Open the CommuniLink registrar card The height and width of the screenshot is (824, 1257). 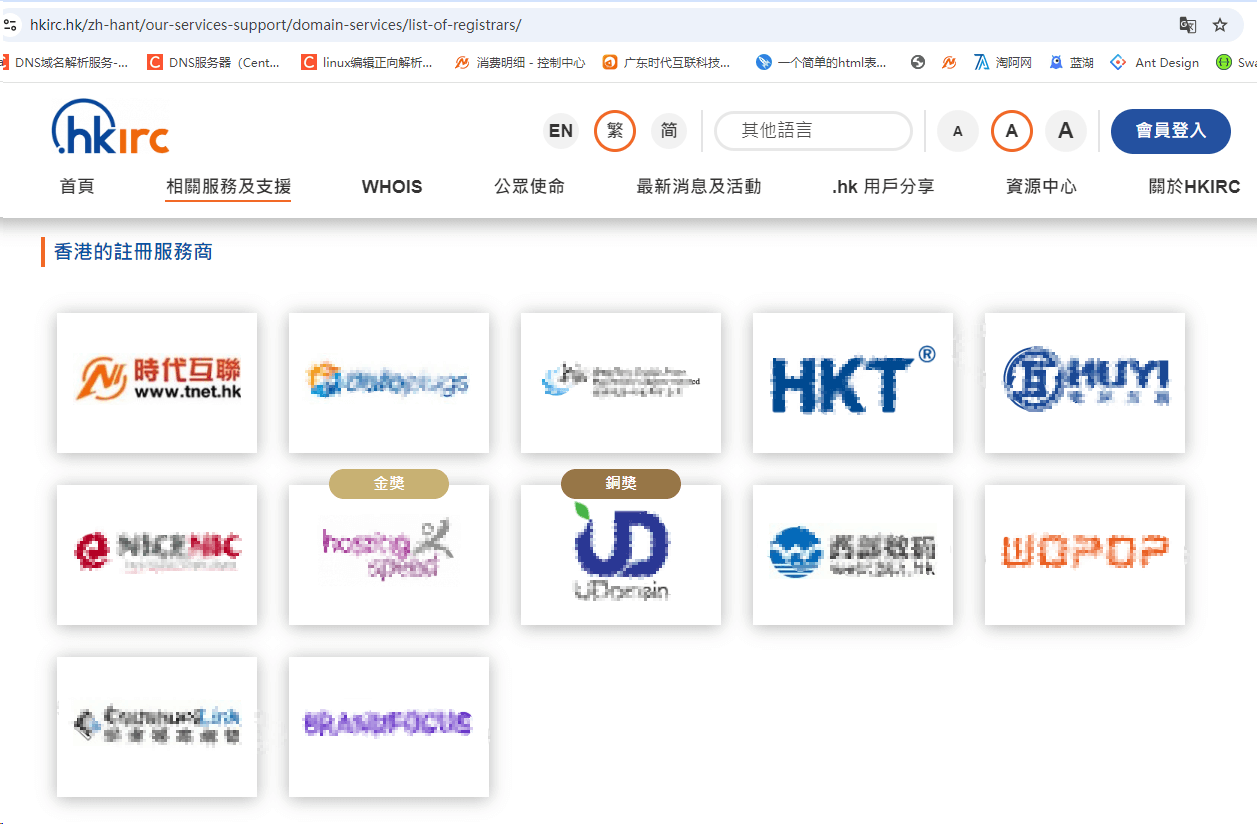157,727
